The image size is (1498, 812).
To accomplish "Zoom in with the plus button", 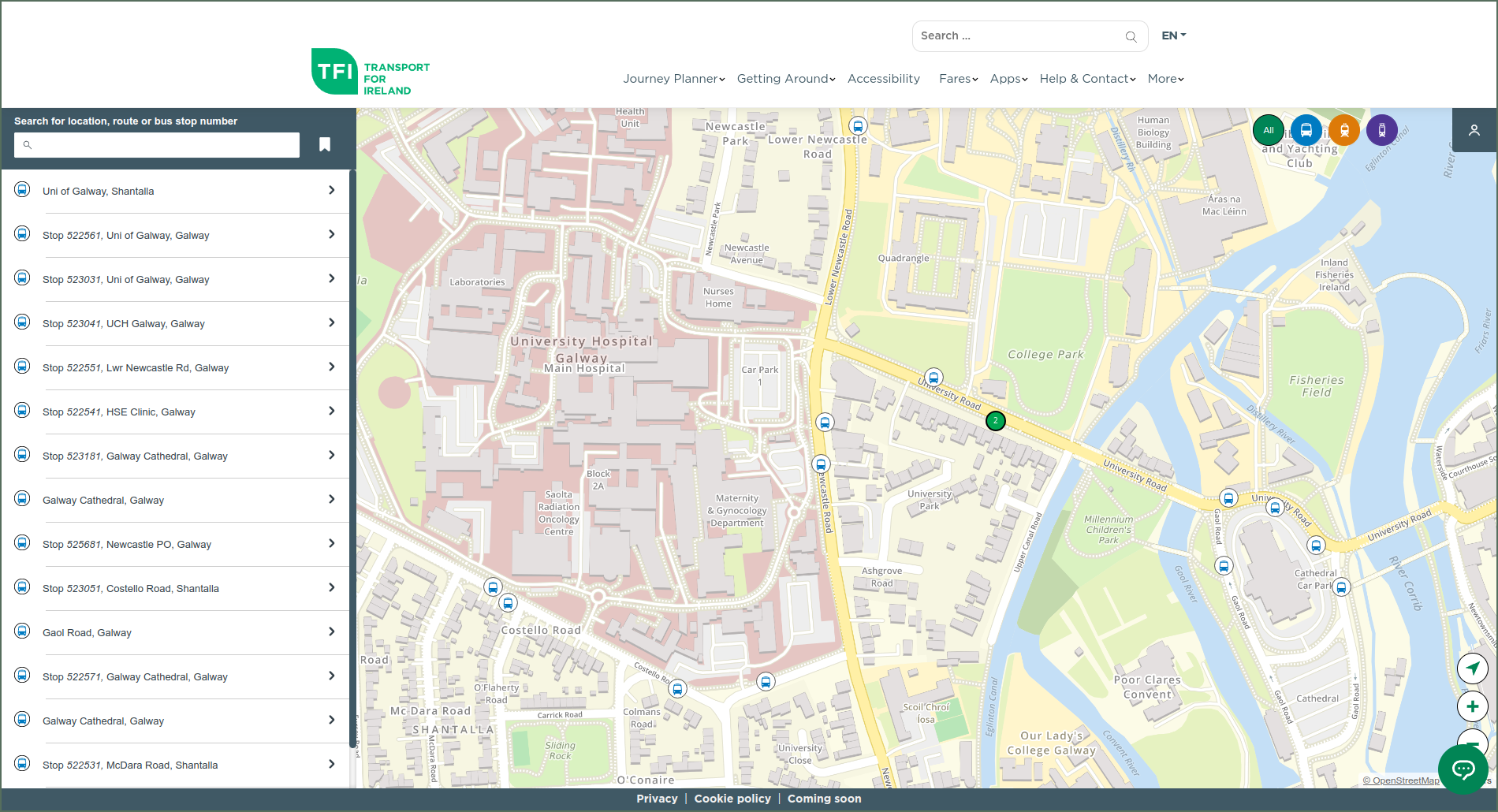I will point(1472,706).
